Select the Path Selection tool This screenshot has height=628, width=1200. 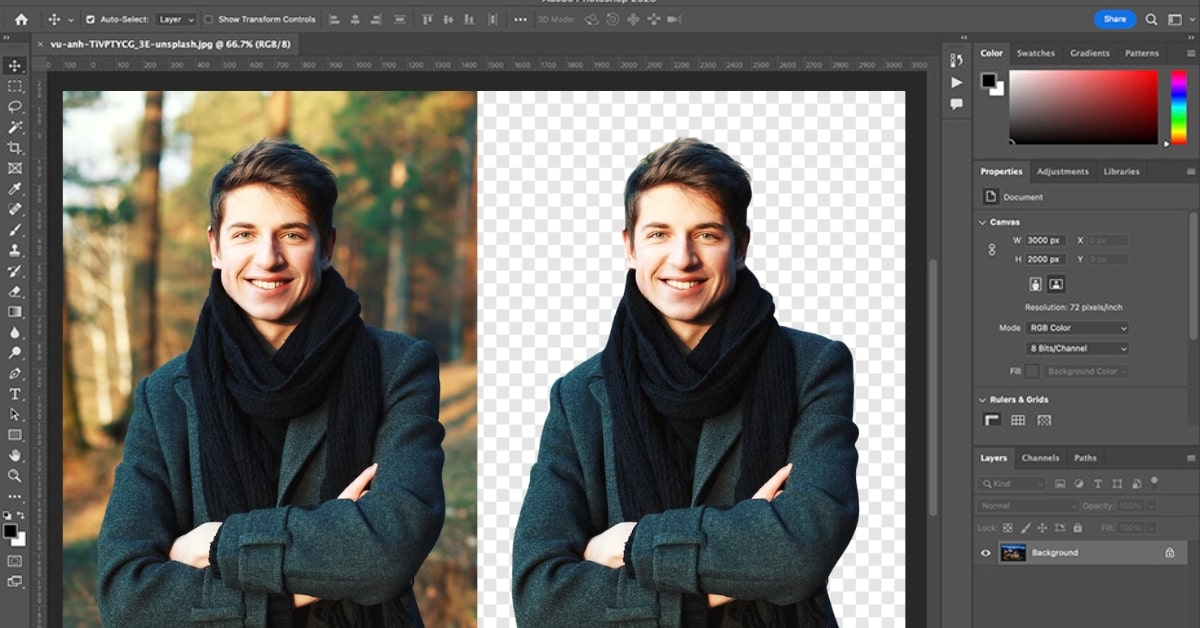point(15,415)
